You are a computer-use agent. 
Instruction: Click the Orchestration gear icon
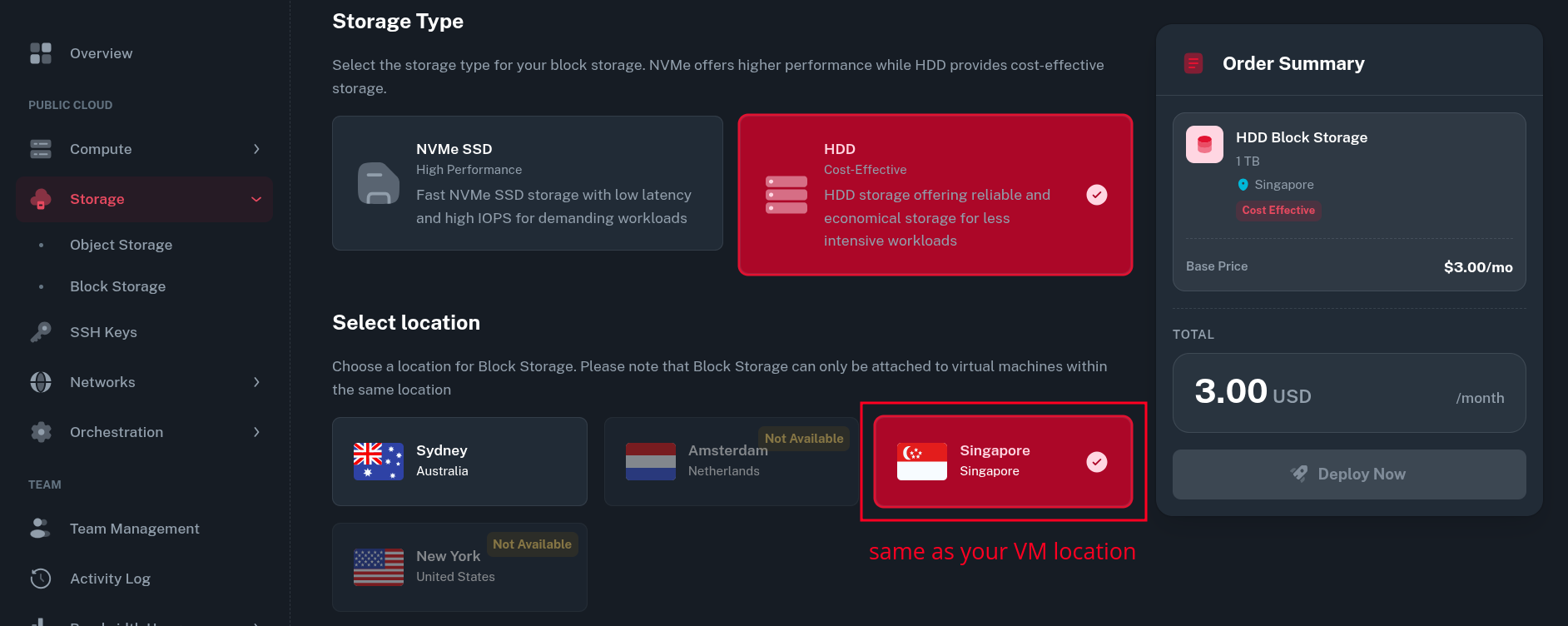click(41, 432)
